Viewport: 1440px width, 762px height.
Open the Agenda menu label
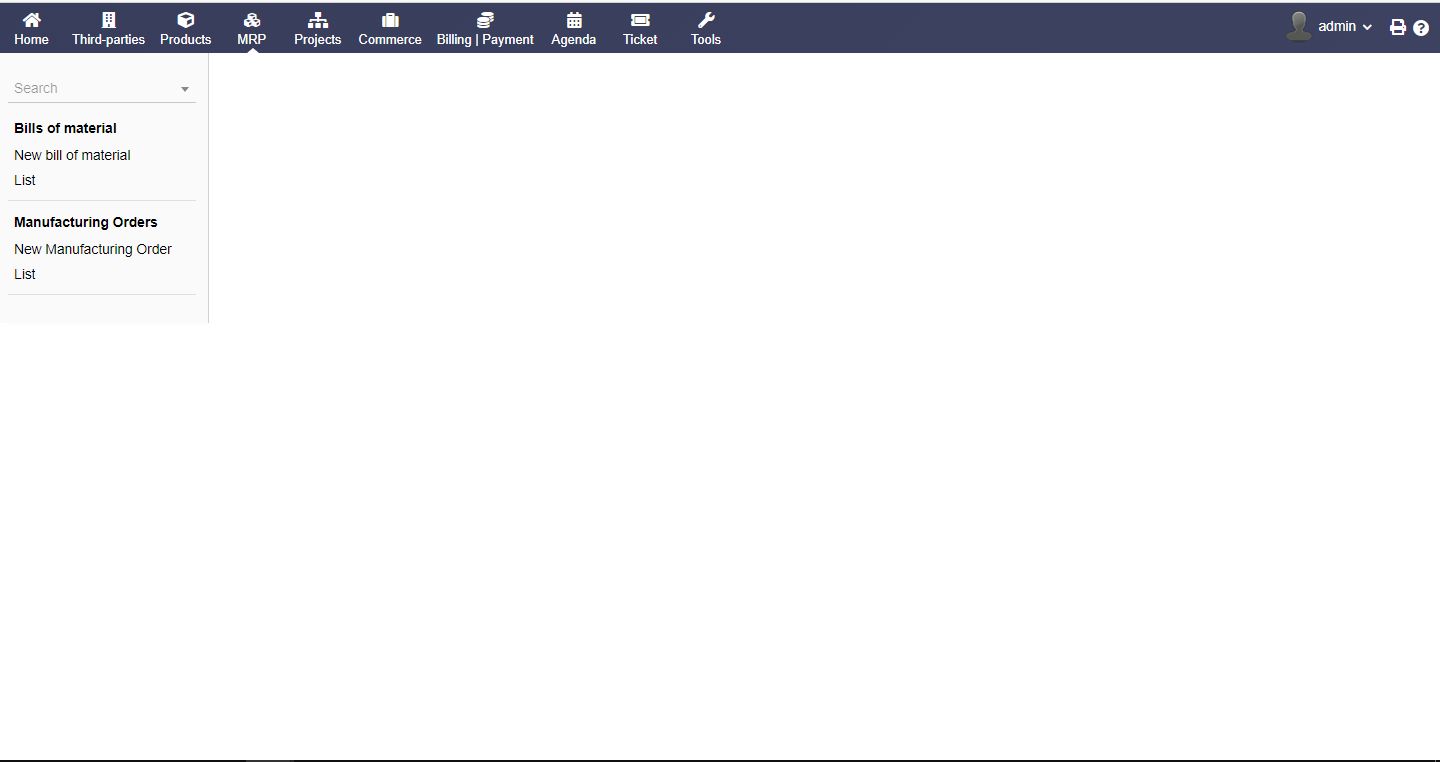(574, 40)
